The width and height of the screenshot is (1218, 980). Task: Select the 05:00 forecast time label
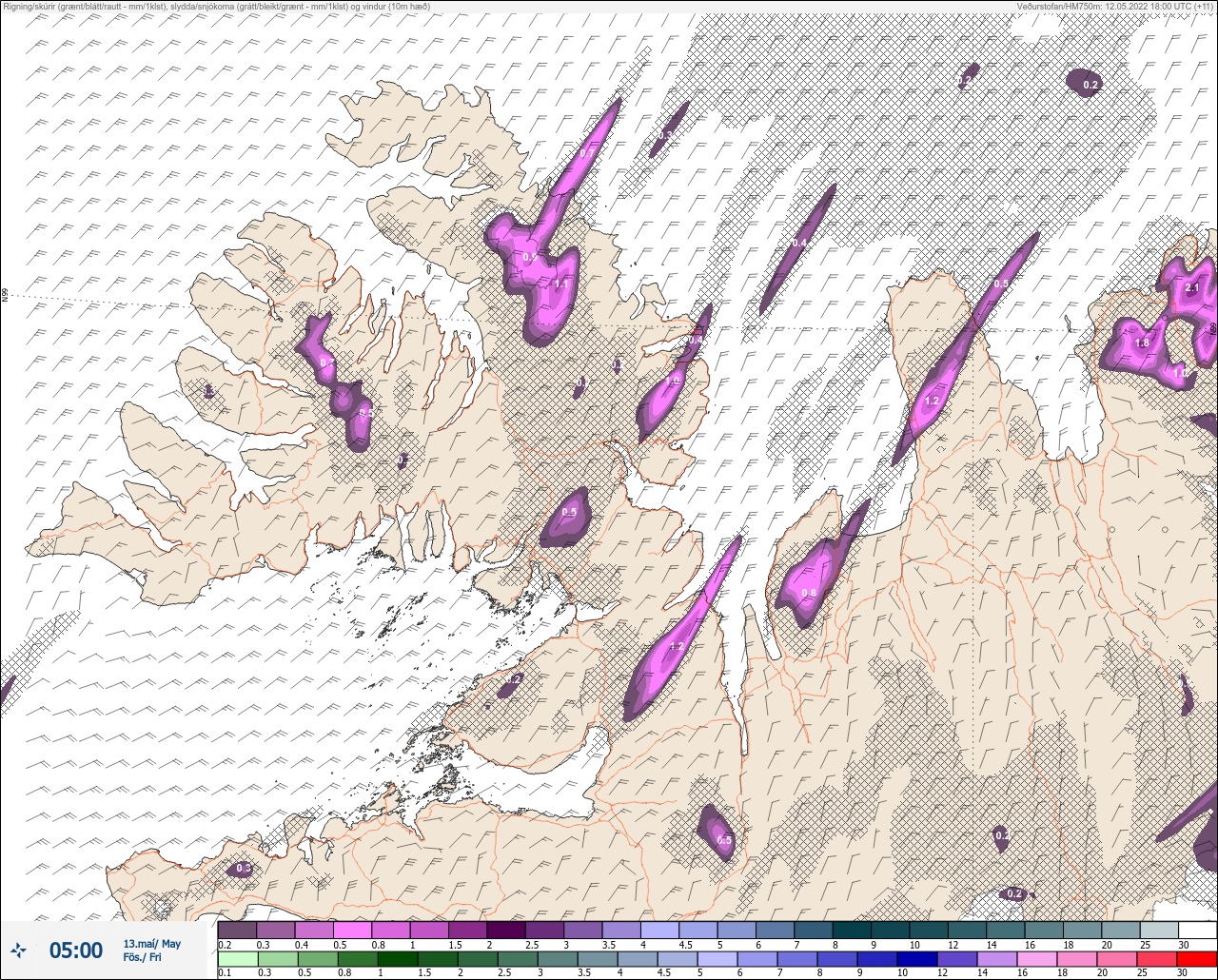[76, 950]
